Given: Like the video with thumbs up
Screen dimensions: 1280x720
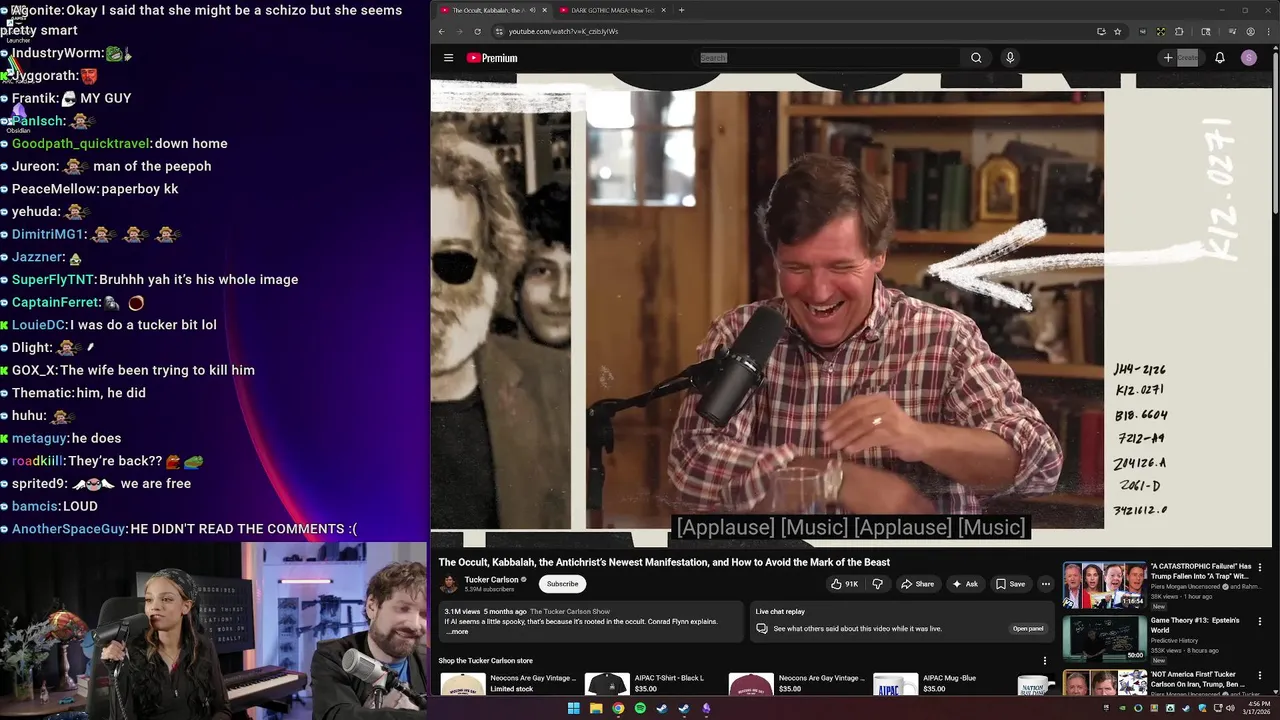Looking at the screenshot, I should 844,584.
